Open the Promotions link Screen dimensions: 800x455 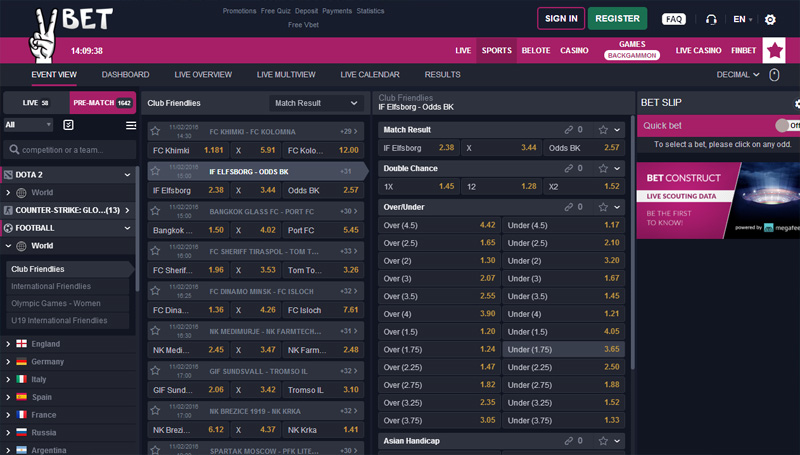(239, 11)
